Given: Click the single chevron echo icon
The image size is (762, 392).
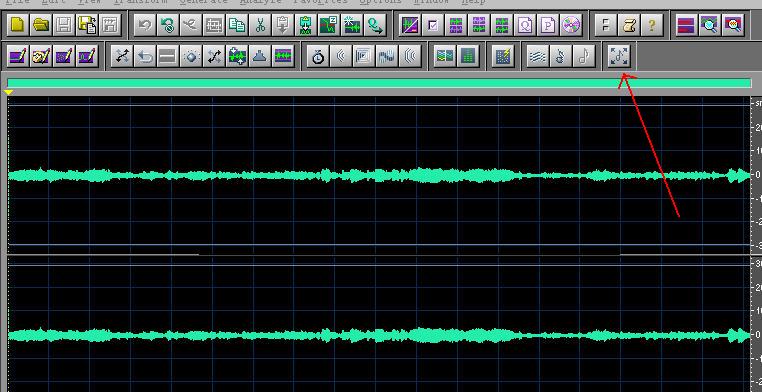Looking at the screenshot, I should (341, 57).
